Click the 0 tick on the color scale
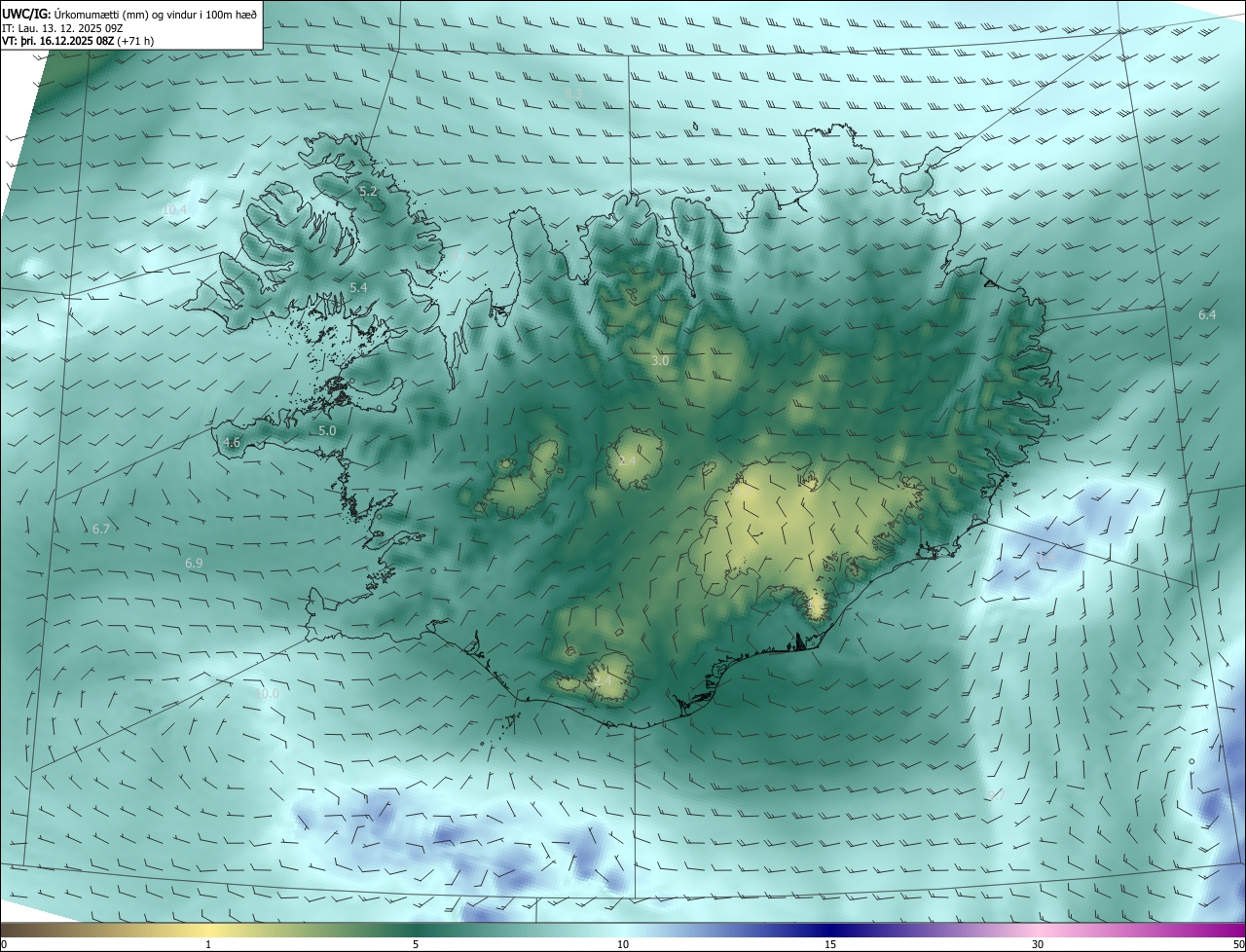The height and width of the screenshot is (952, 1246). (4, 944)
